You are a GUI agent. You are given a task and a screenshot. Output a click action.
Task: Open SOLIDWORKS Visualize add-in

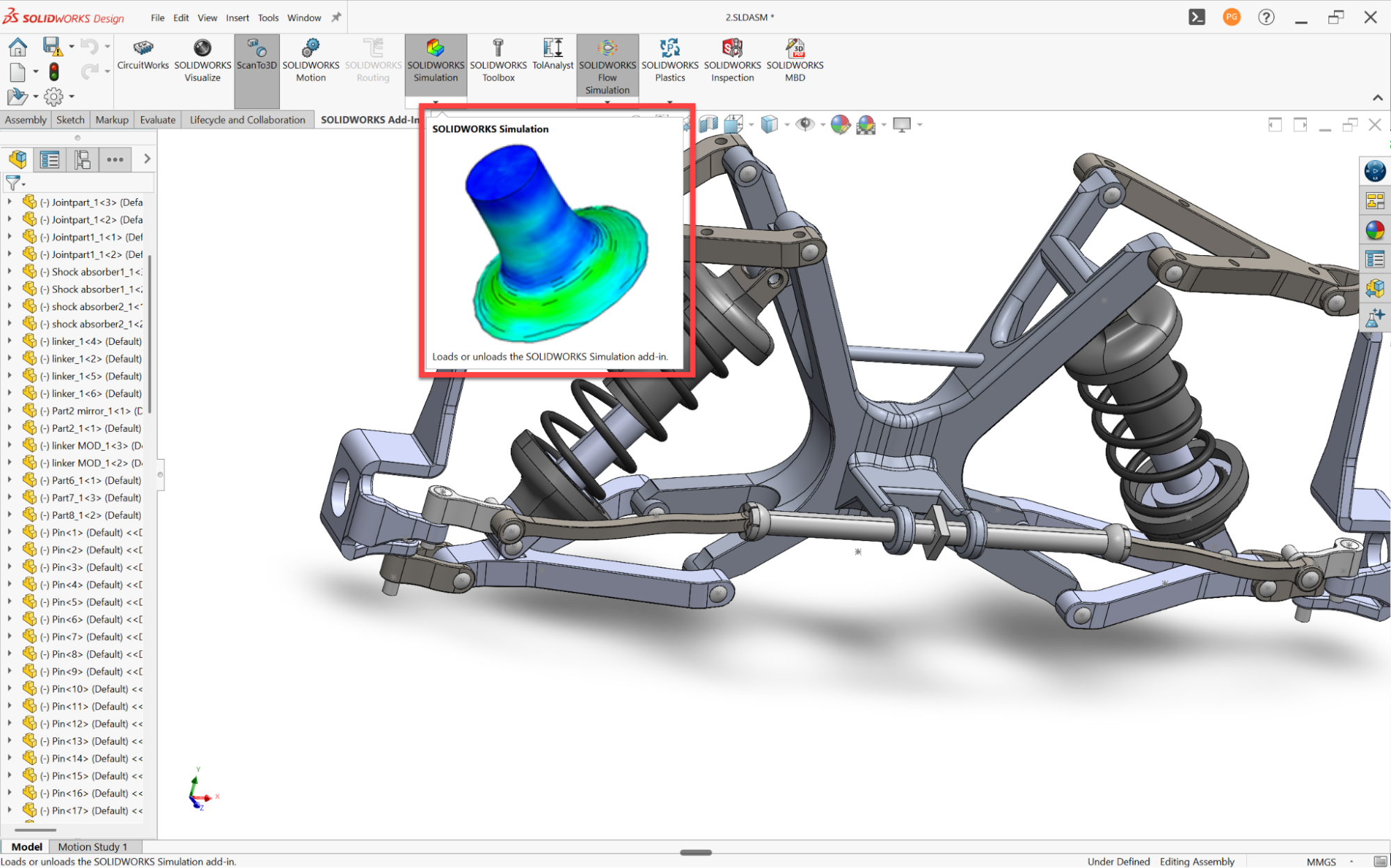coord(202,61)
